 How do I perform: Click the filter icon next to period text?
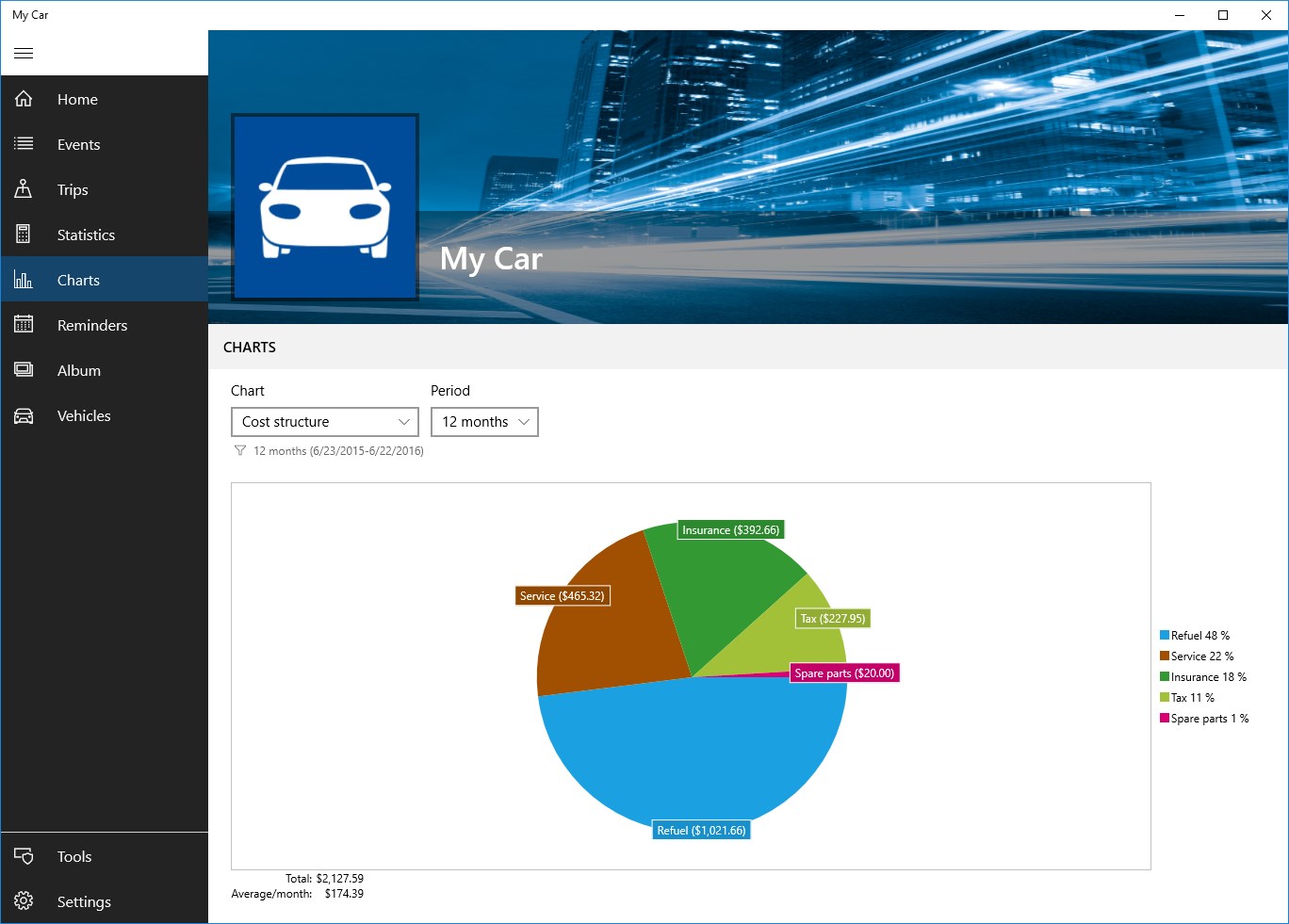[239, 451]
